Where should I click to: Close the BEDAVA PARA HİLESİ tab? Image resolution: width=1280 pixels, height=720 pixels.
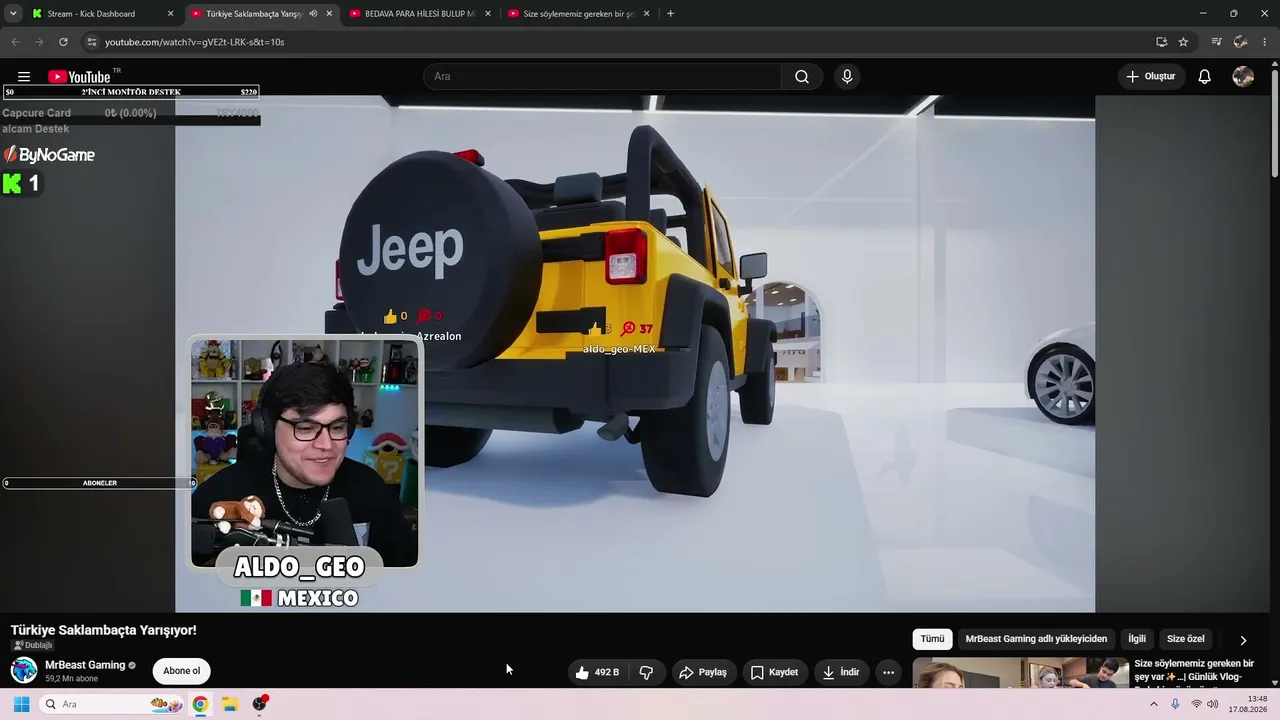click(x=488, y=14)
